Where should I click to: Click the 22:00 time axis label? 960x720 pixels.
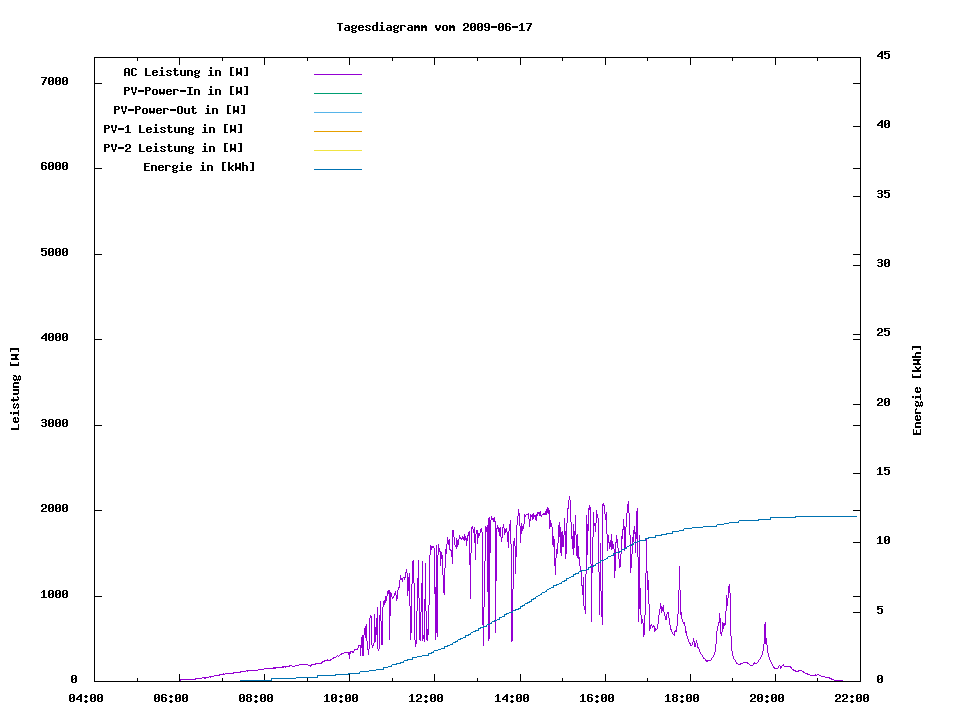pos(851,698)
